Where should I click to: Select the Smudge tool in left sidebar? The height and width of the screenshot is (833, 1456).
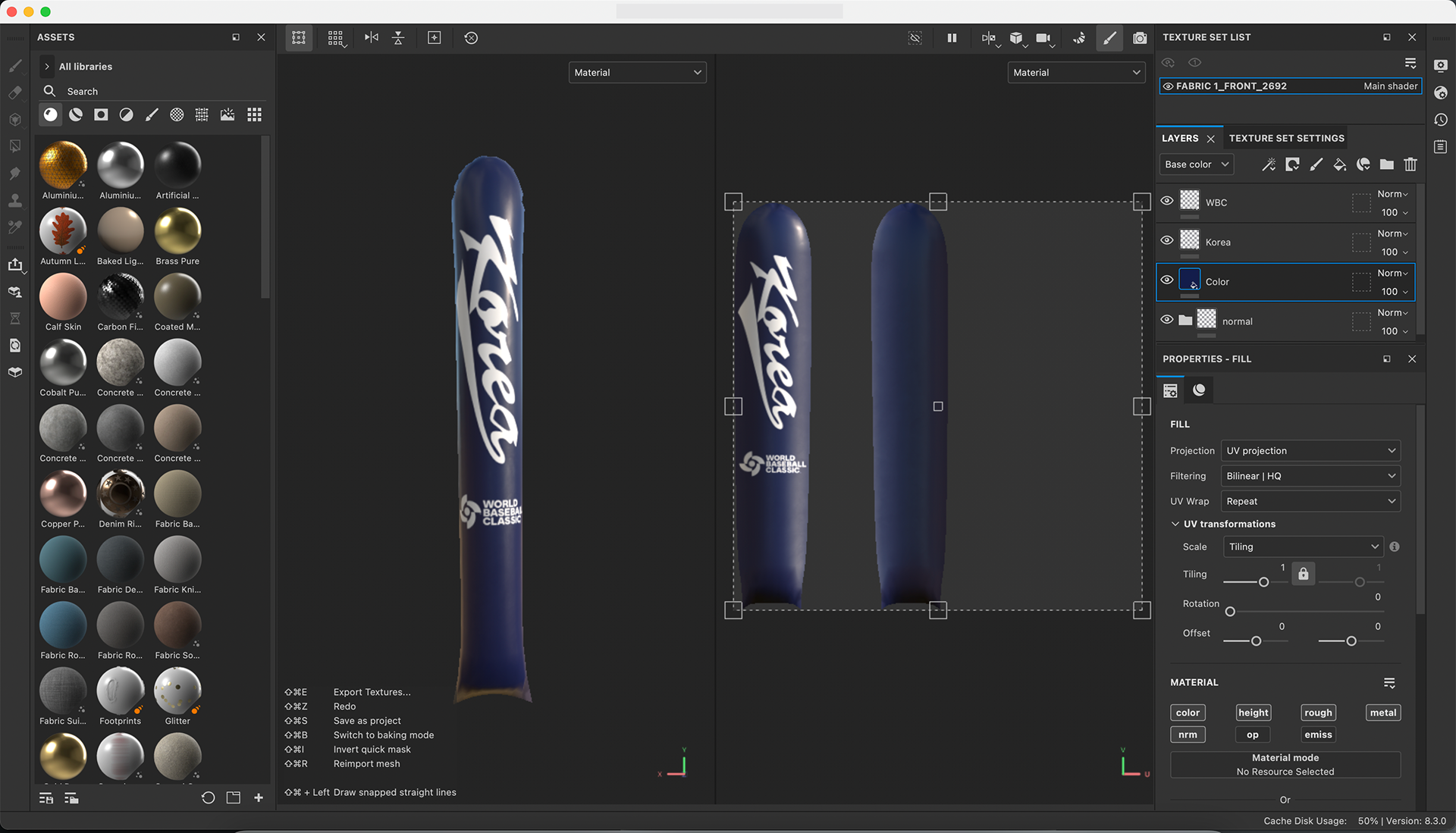click(15, 174)
